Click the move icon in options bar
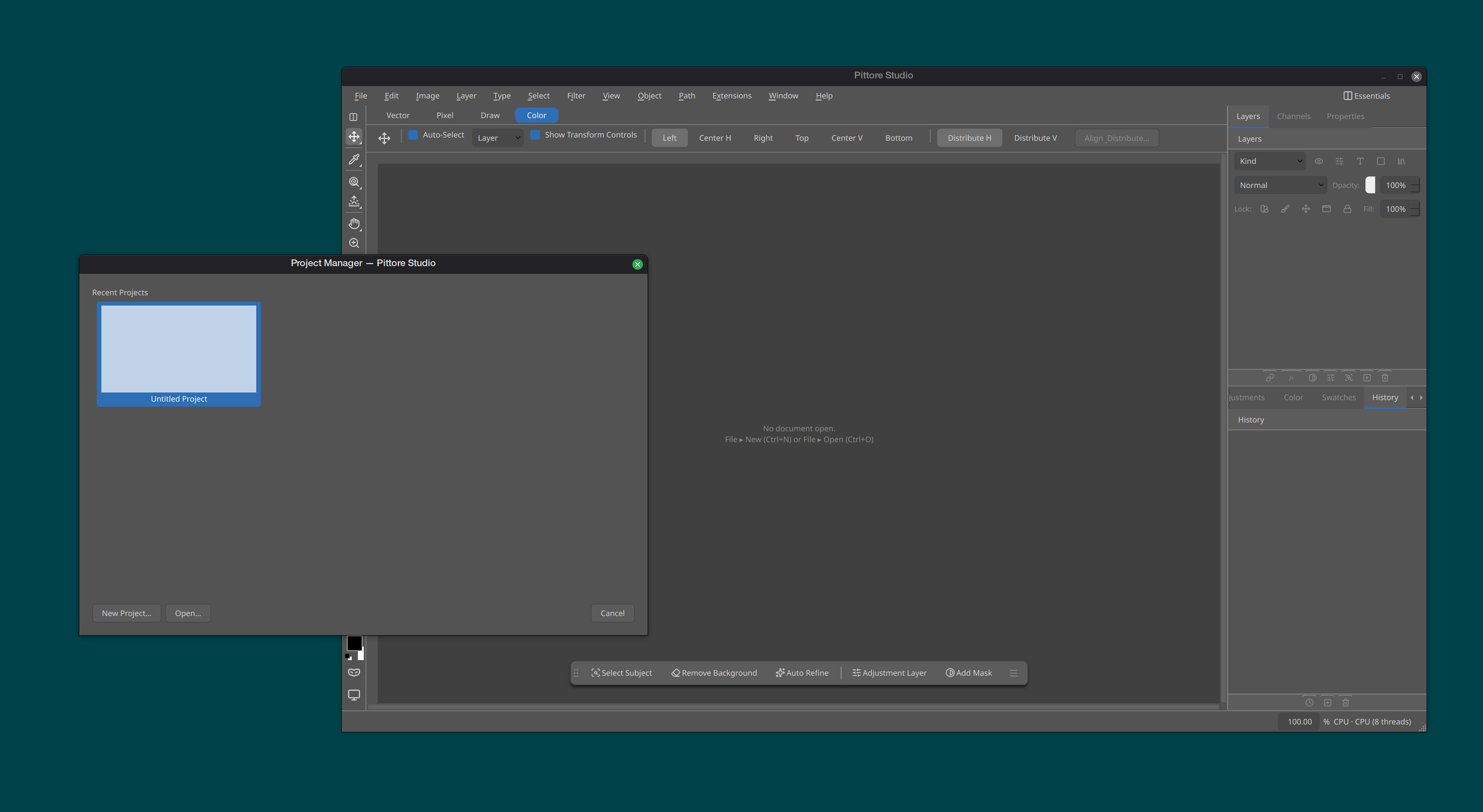Image resolution: width=1483 pixels, height=812 pixels. pyautogui.click(x=384, y=138)
